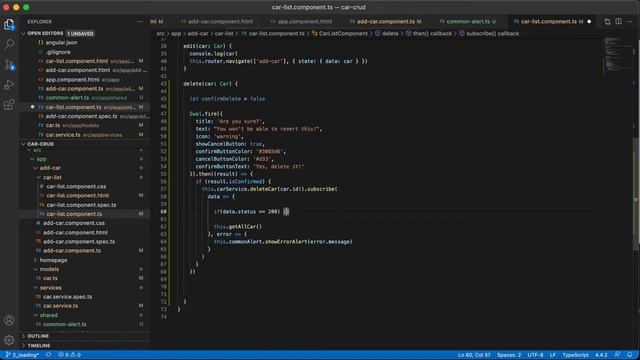Image resolution: width=640 pixels, height=360 pixels.
Task: Open common-alert.ts in shared folder
Action: [x=65, y=324]
